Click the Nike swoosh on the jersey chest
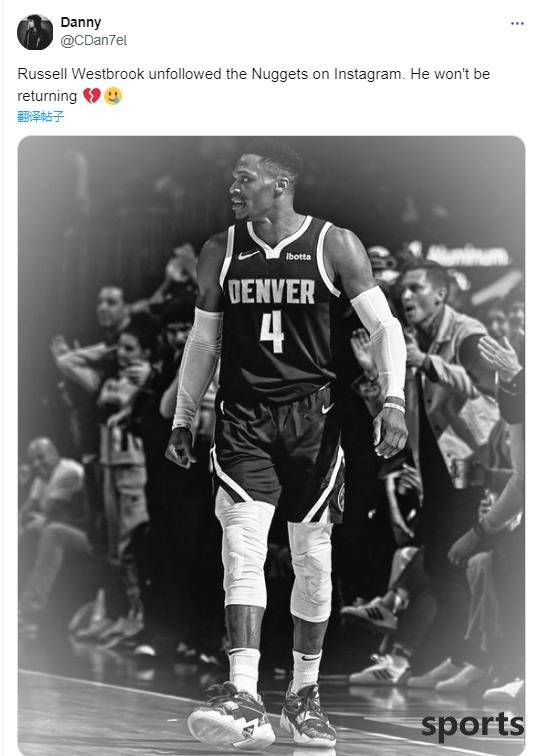539x756 pixels. (248, 255)
